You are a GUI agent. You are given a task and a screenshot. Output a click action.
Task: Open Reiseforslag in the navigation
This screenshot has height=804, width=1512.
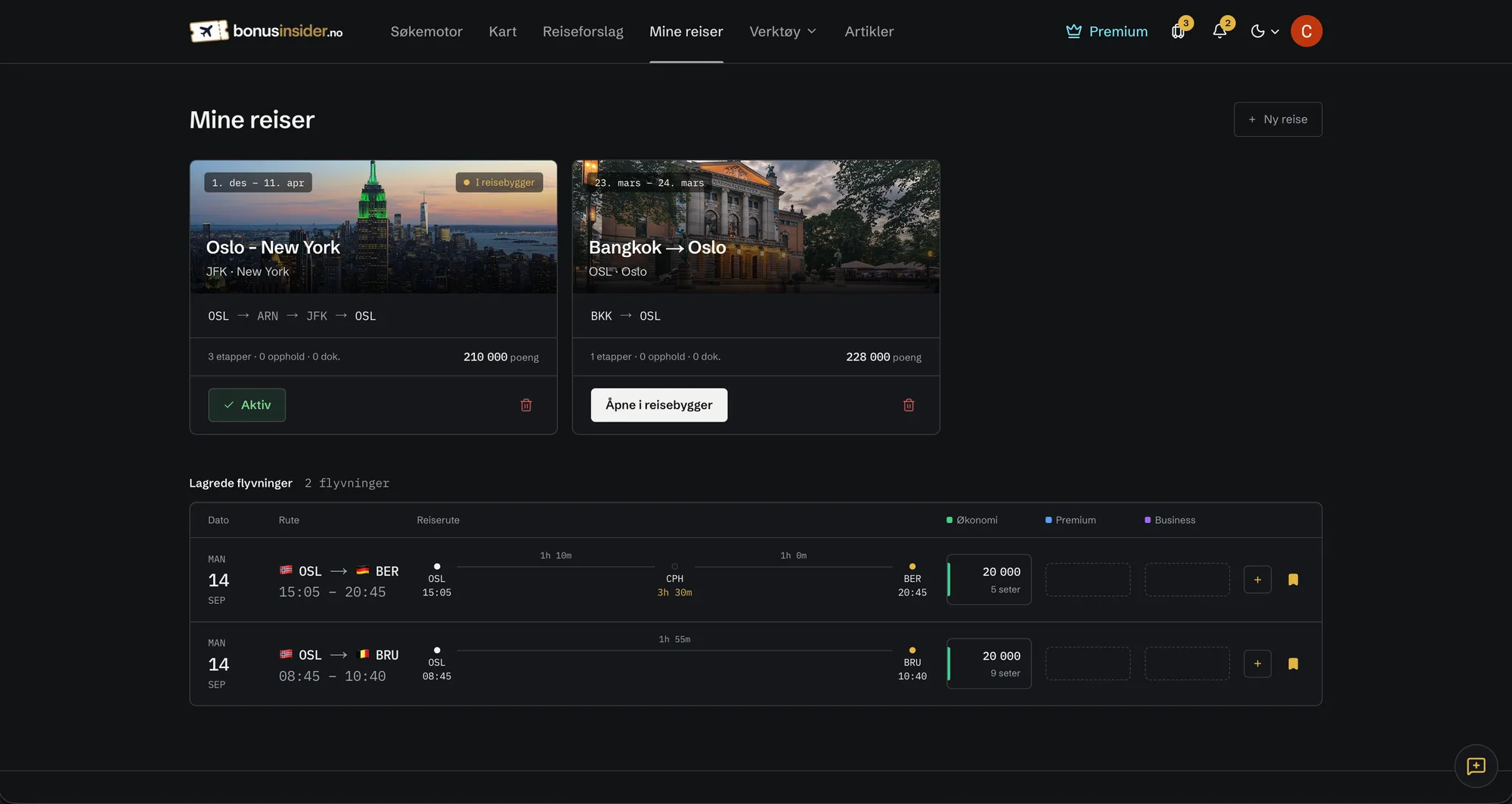[583, 31]
